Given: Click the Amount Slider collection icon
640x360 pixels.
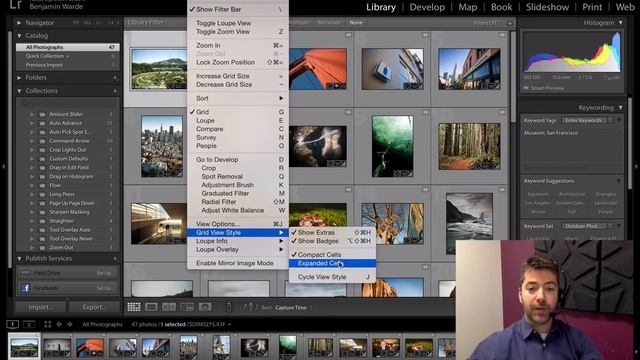Looking at the screenshot, I should tap(42, 114).
